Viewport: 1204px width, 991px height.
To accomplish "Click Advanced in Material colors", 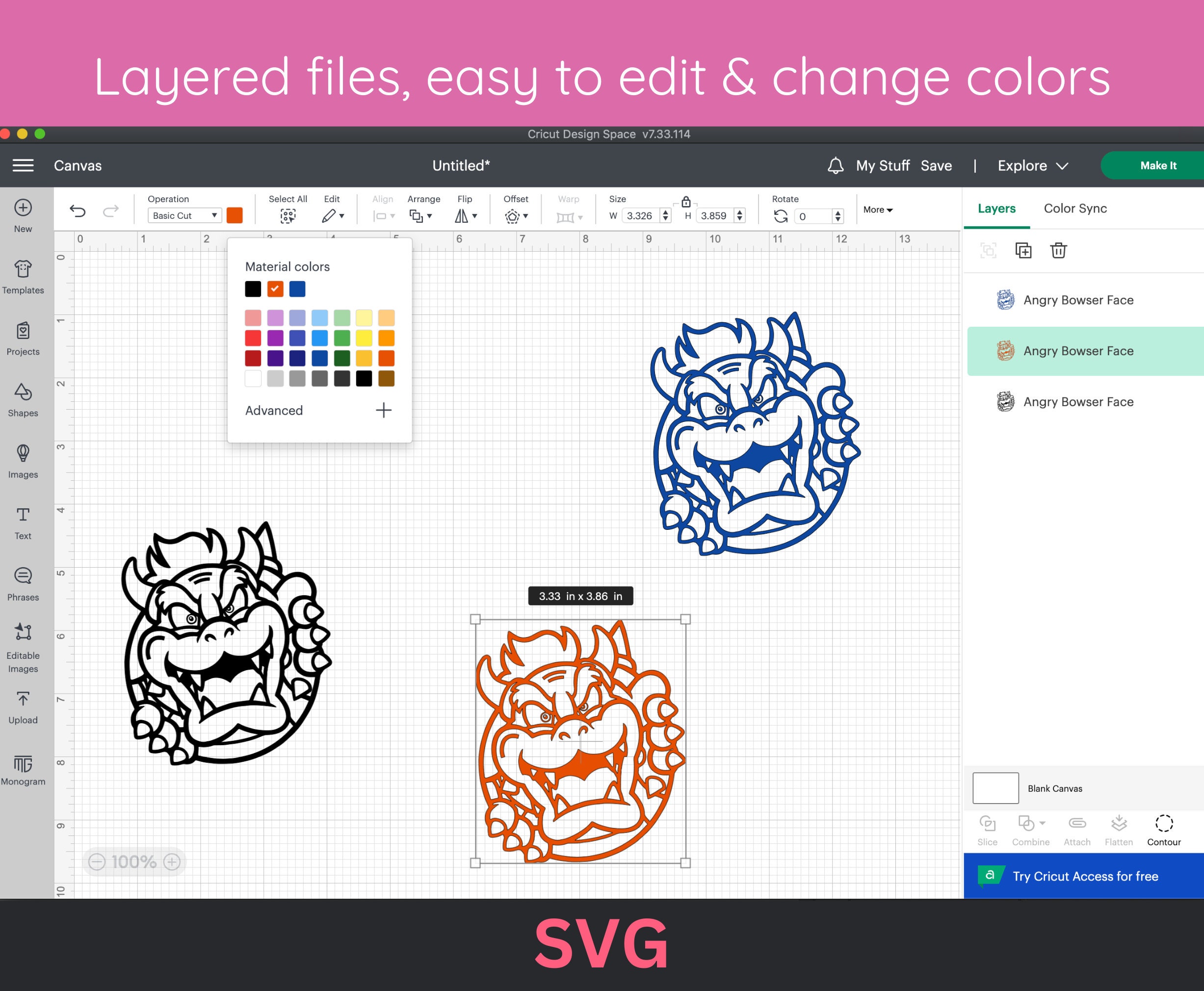I will coord(274,410).
